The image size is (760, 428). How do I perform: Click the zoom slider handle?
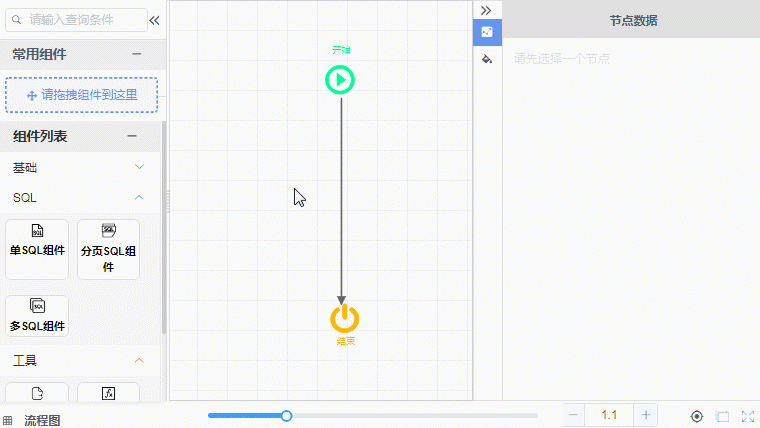pyautogui.click(x=286, y=415)
